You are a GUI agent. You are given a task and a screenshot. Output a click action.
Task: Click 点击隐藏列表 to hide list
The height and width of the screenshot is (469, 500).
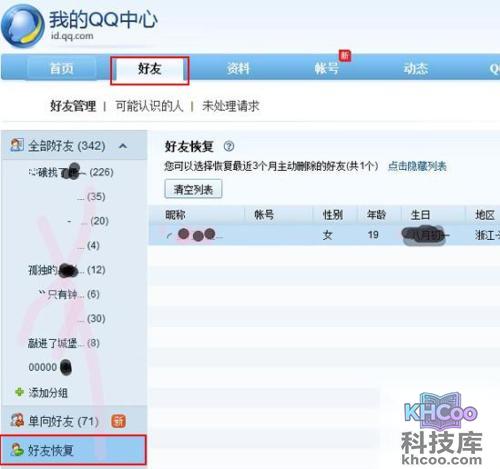[x=417, y=166]
